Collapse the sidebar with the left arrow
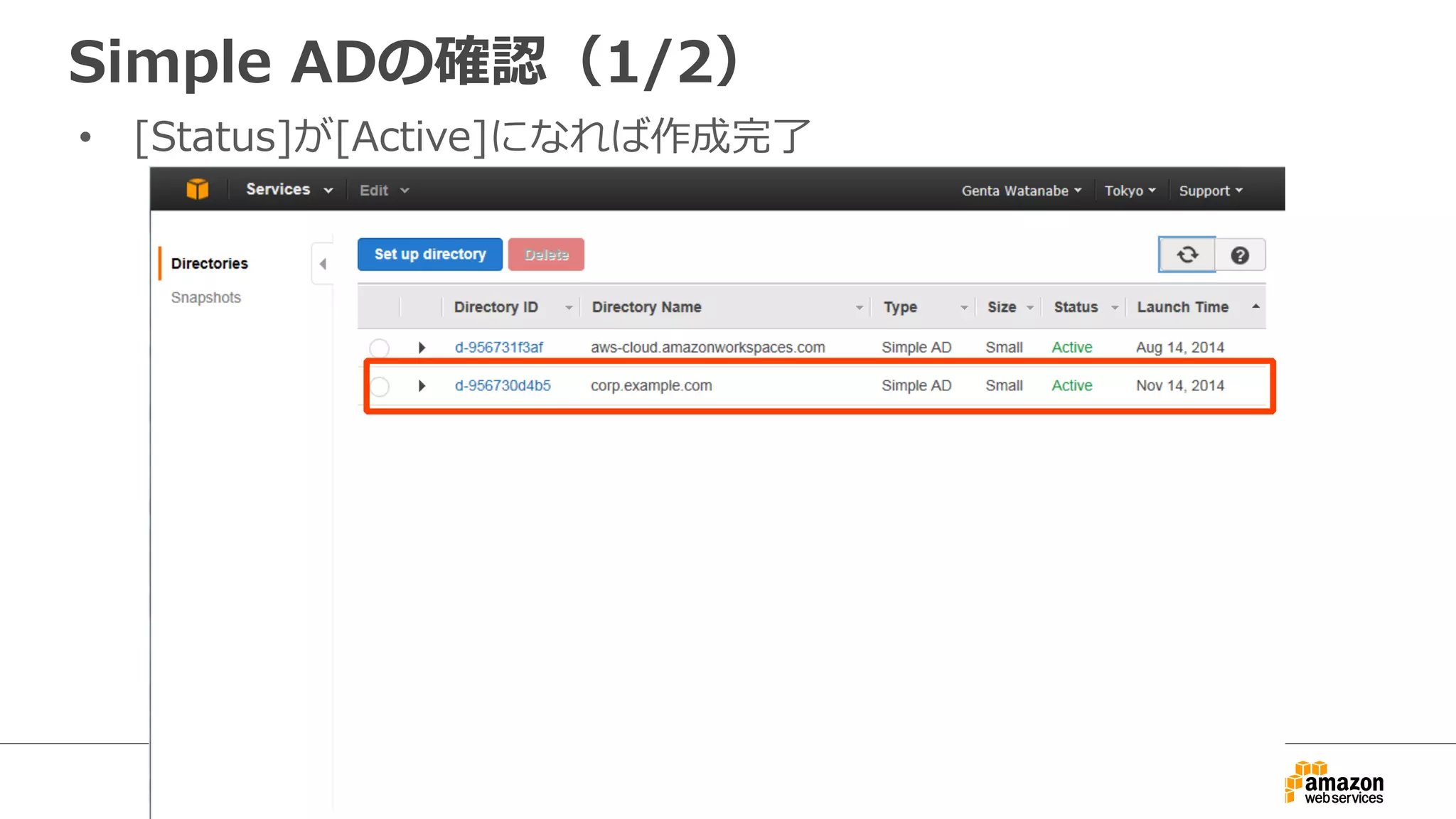This screenshot has width=1456, height=819. pos(323,264)
